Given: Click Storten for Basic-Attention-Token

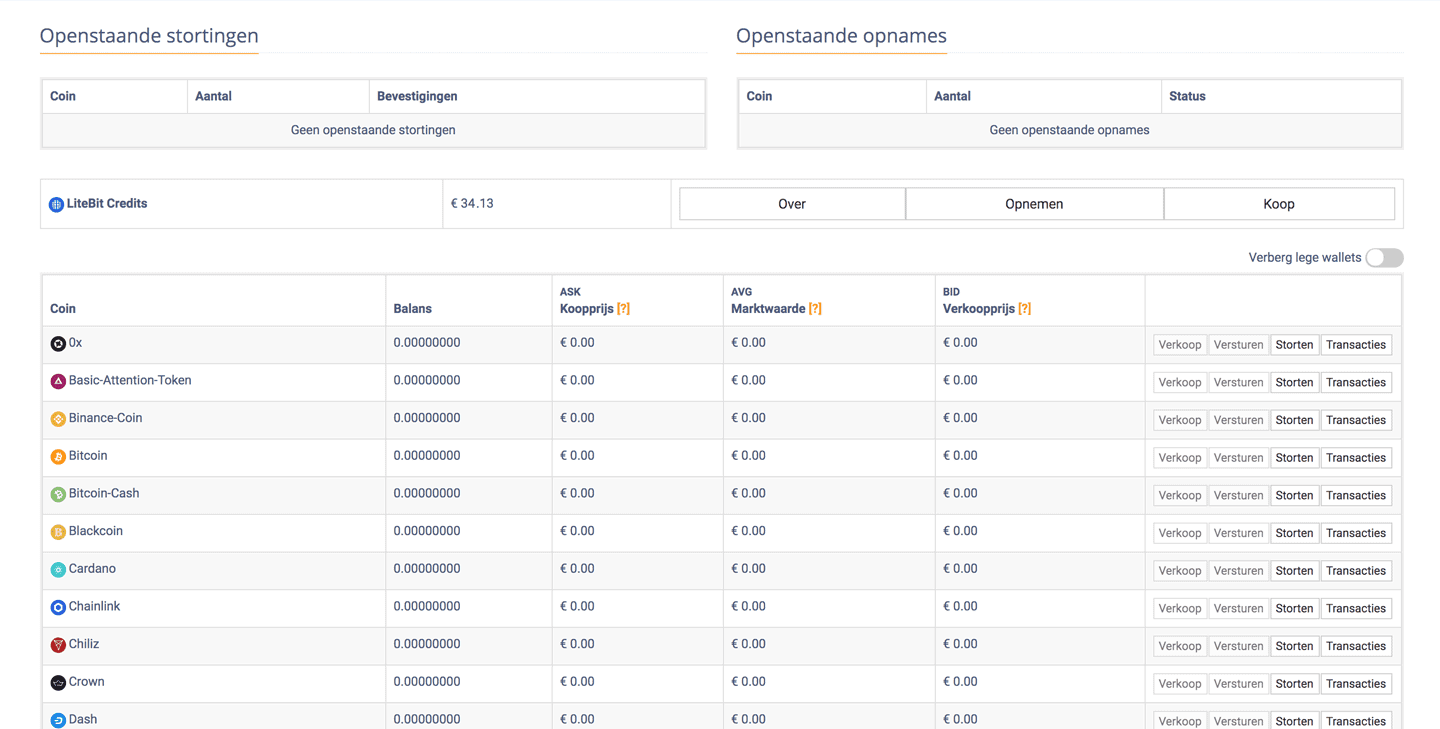Looking at the screenshot, I should point(1294,382).
